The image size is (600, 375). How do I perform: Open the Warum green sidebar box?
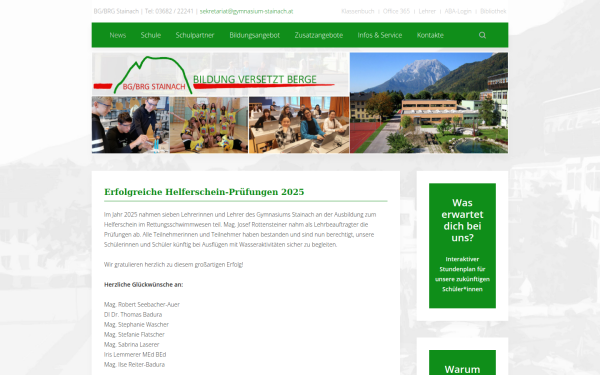pos(462,362)
